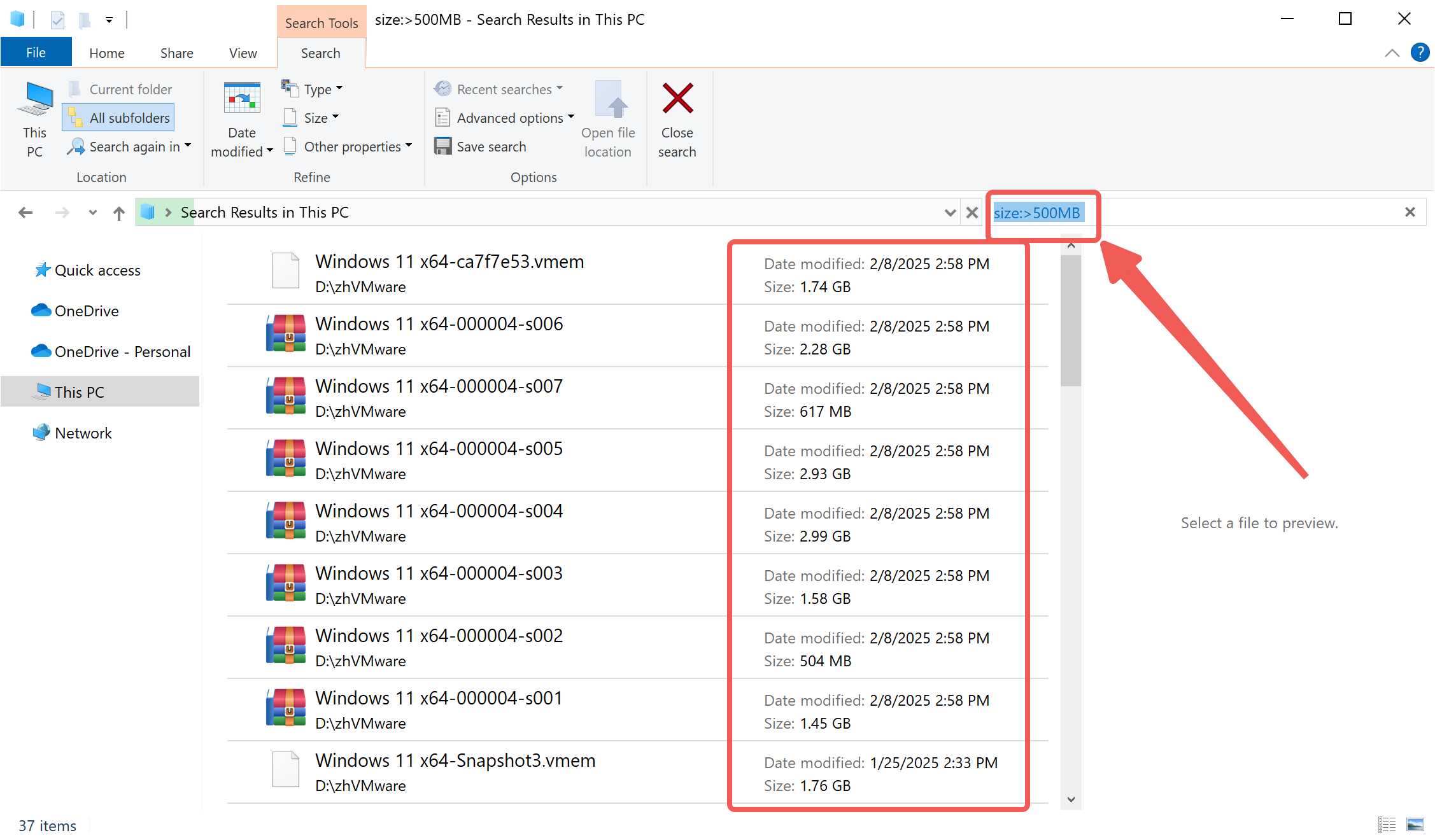Image resolution: width=1435 pixels, height=840 pixels.
Task: Open Advanced options dropdown
Action: coord(504,118)
